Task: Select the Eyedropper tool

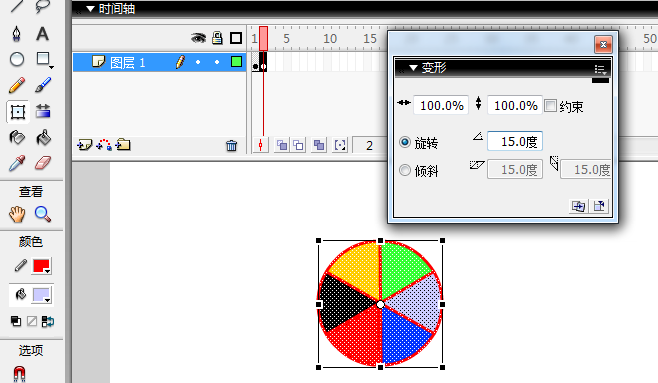Action: point(17,163)
